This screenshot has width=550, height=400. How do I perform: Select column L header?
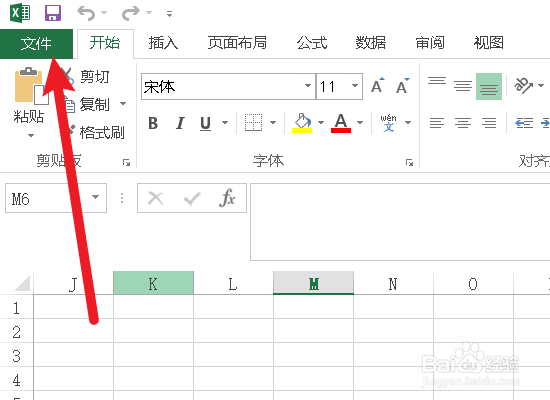(233, 283)
